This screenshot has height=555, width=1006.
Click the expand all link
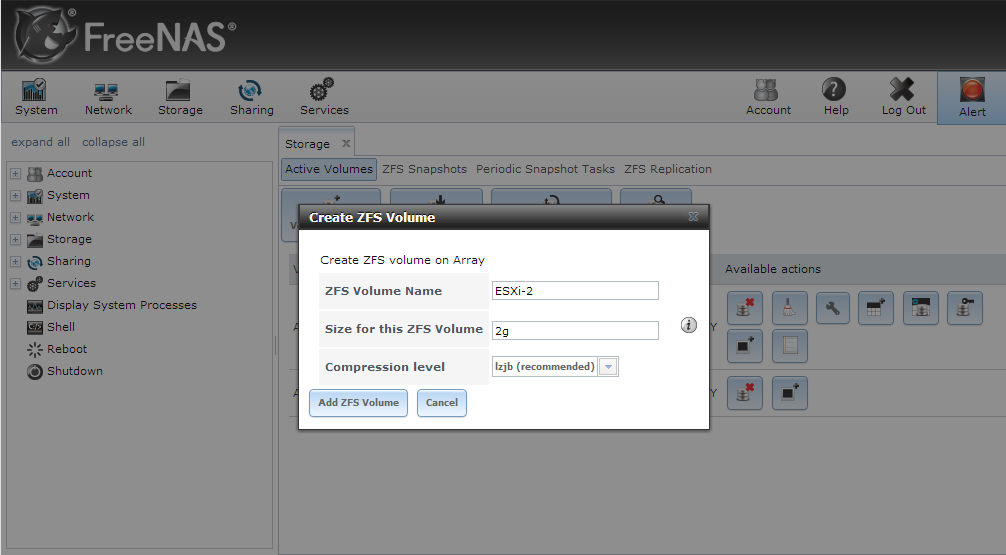pos(40,142)
